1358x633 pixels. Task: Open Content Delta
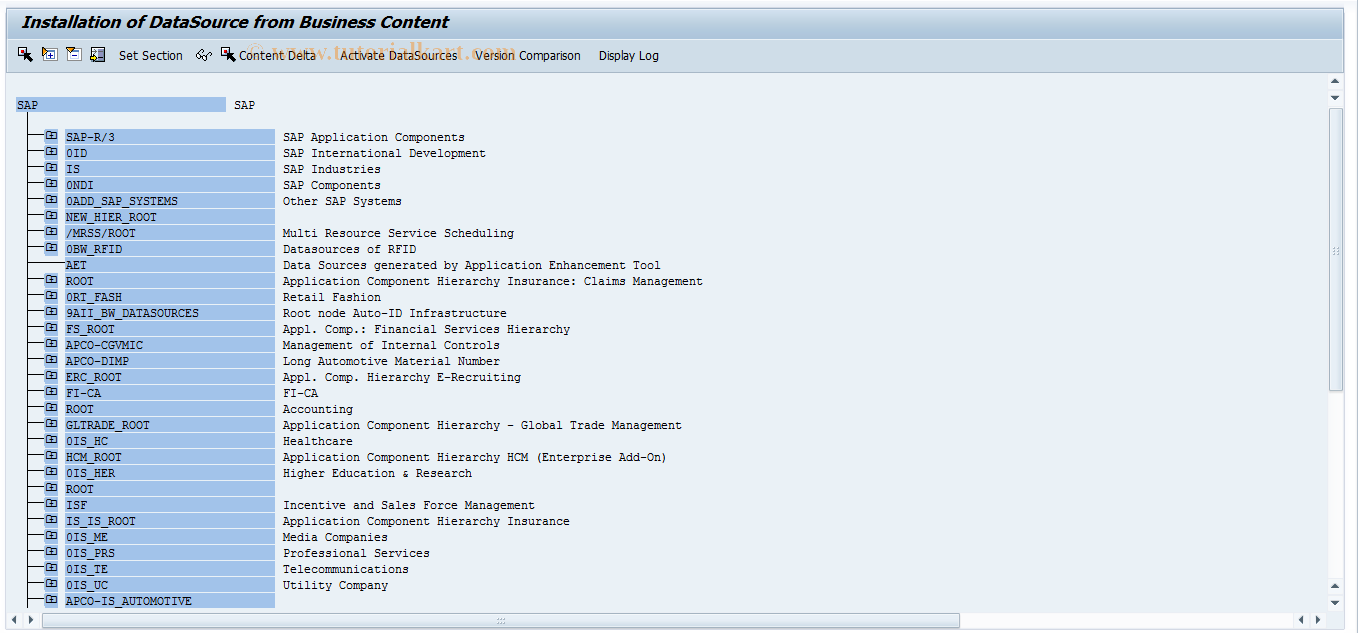(x=268, y=55)
